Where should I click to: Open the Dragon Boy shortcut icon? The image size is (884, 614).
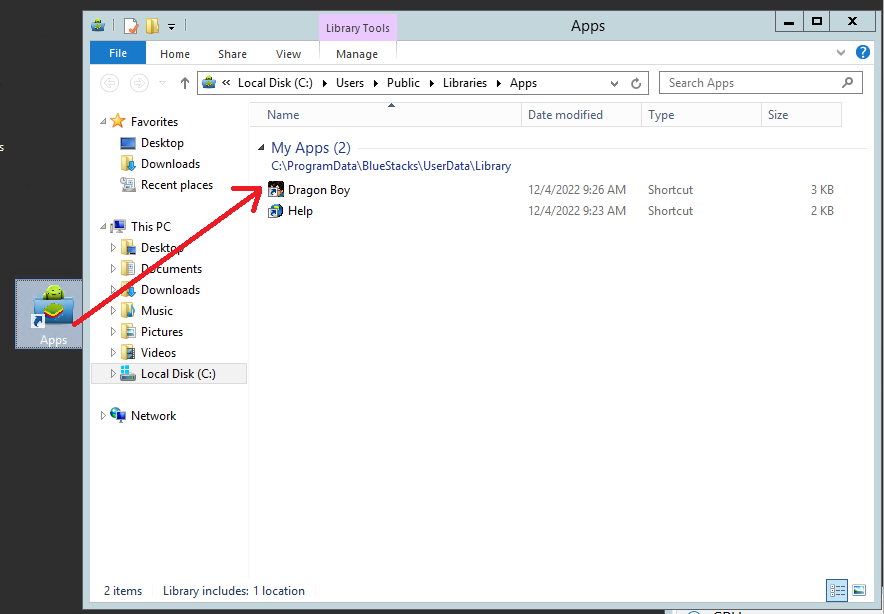[x=275, y=190]
